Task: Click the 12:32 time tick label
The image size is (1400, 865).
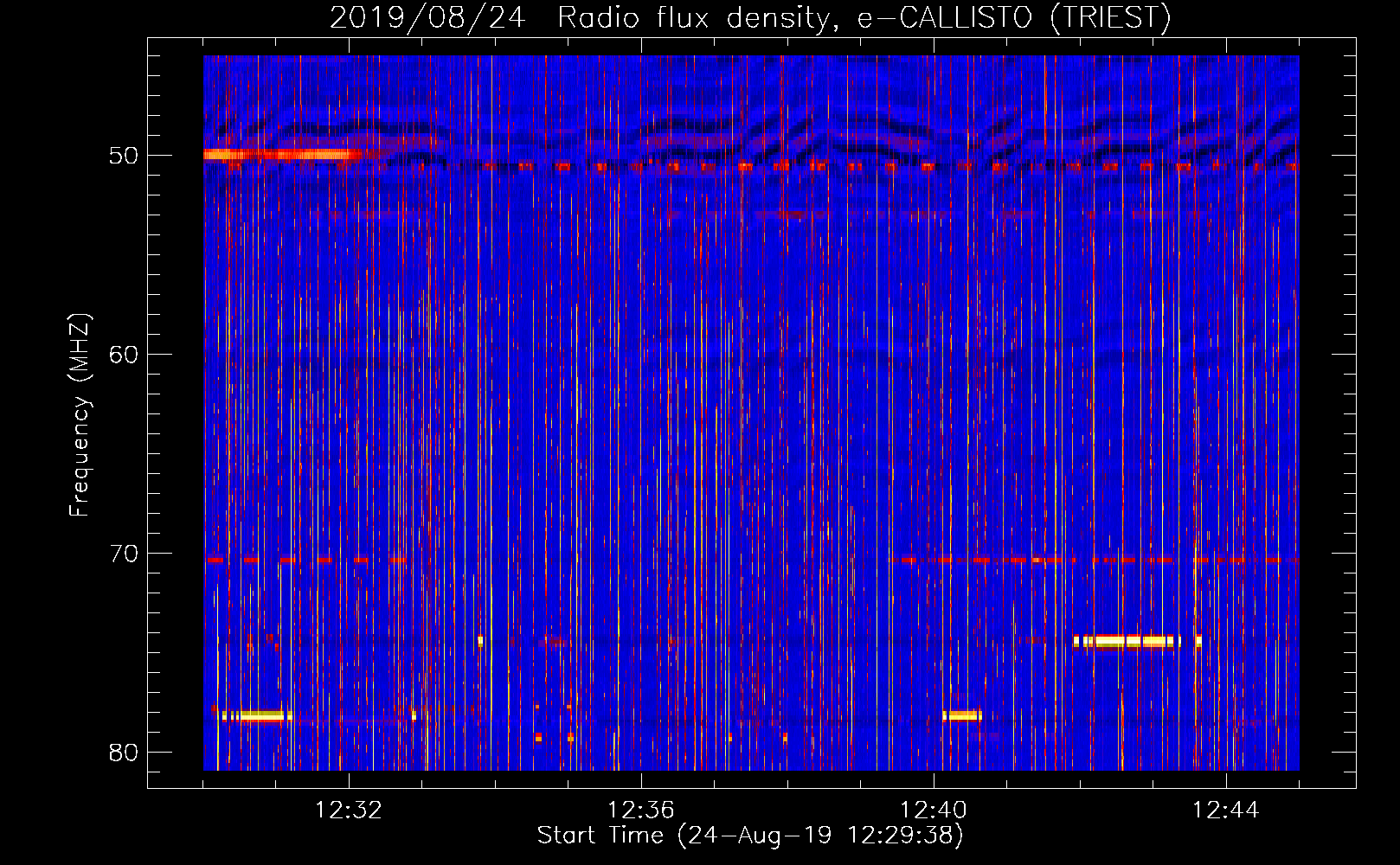Action: tap(349, 811)
